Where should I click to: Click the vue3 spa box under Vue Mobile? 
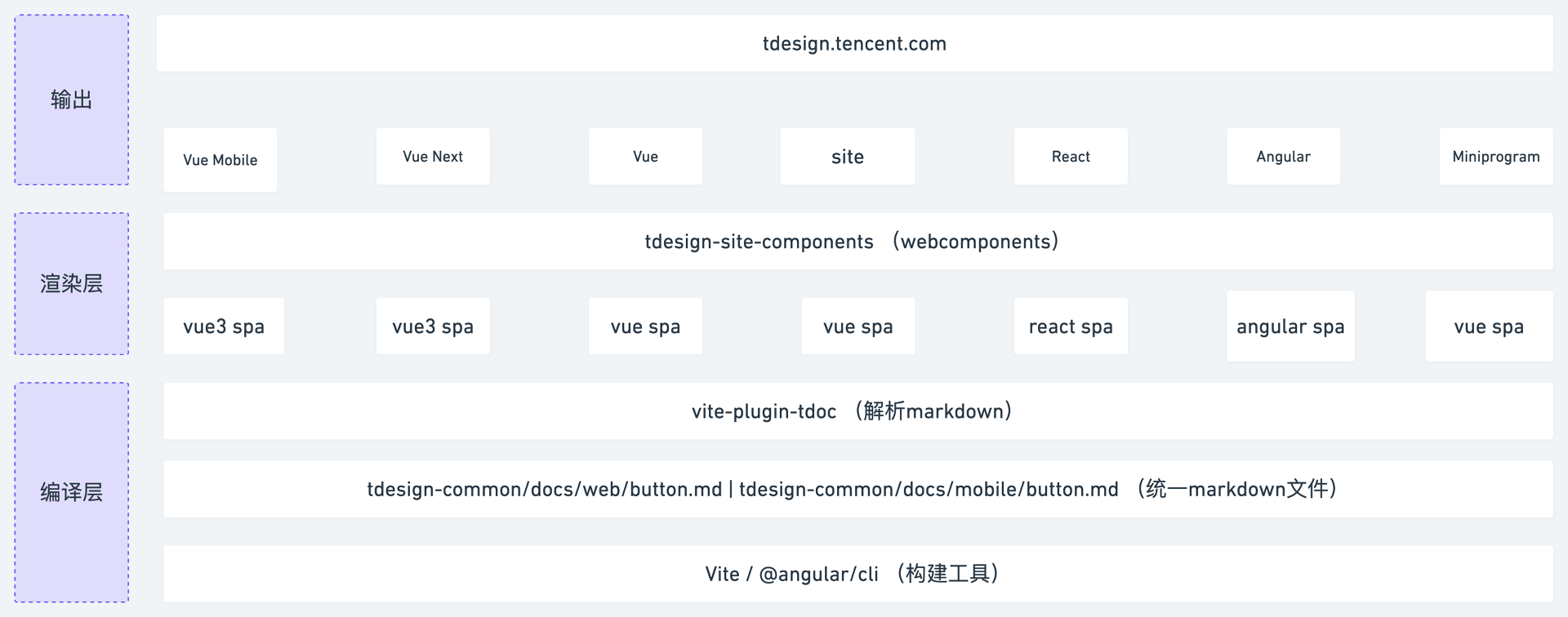224,326
